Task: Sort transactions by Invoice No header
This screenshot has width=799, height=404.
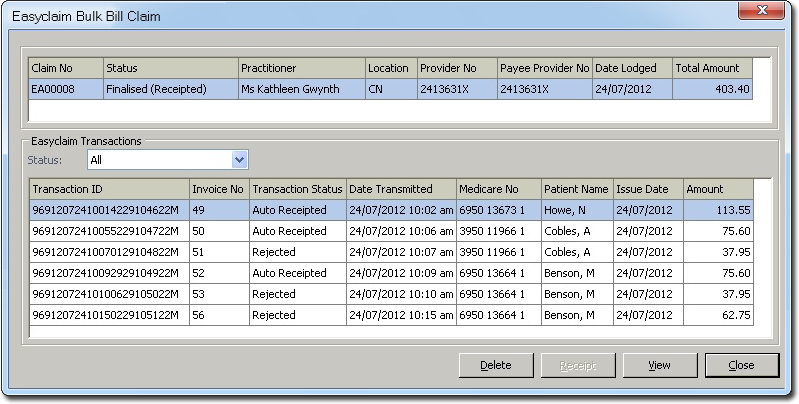Action: (x=218, y=189)
